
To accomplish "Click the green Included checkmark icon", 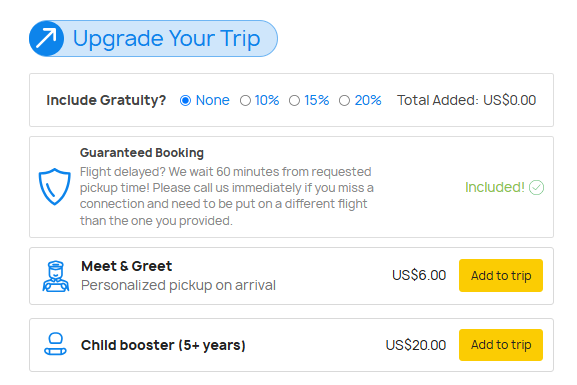I will 536,187.
